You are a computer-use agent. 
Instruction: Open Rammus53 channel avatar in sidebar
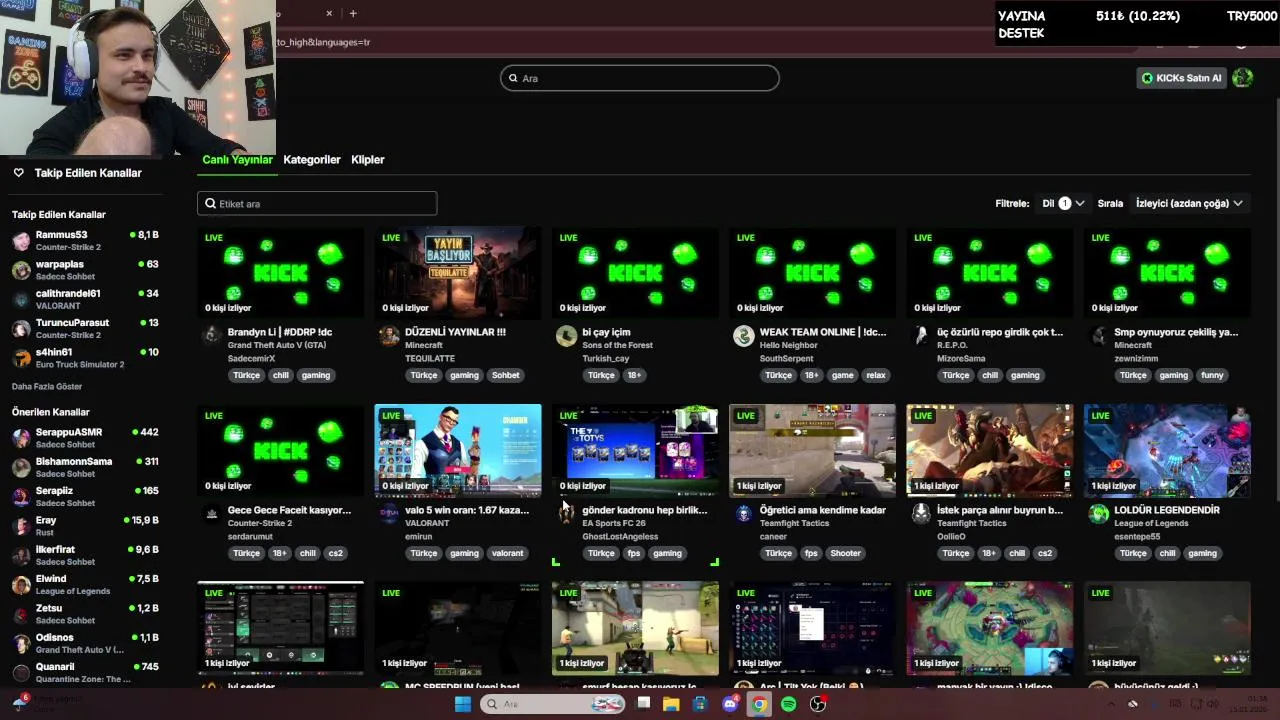pyautogui.click(x=21, y=241)
